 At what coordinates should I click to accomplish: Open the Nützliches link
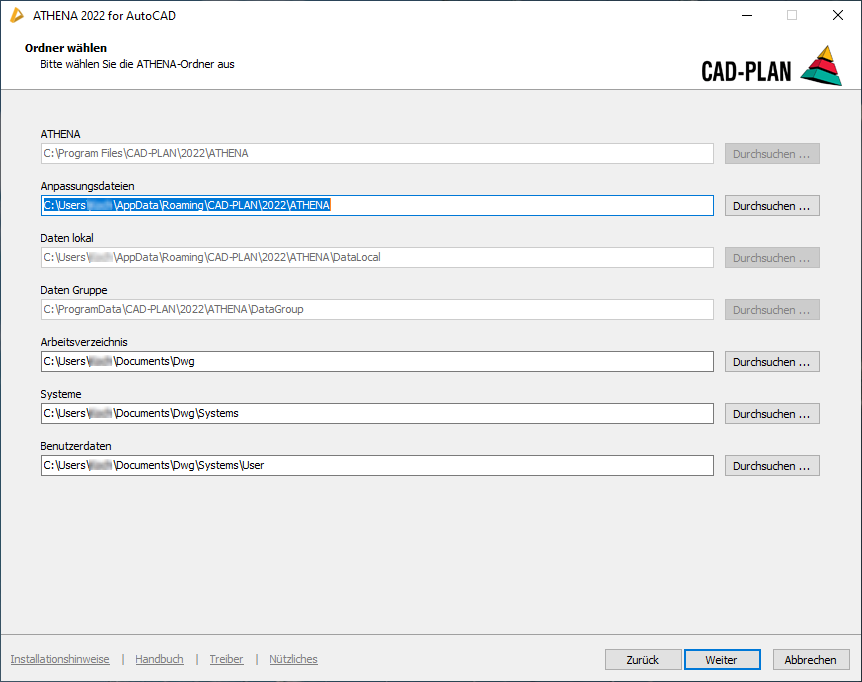[293, 660]
